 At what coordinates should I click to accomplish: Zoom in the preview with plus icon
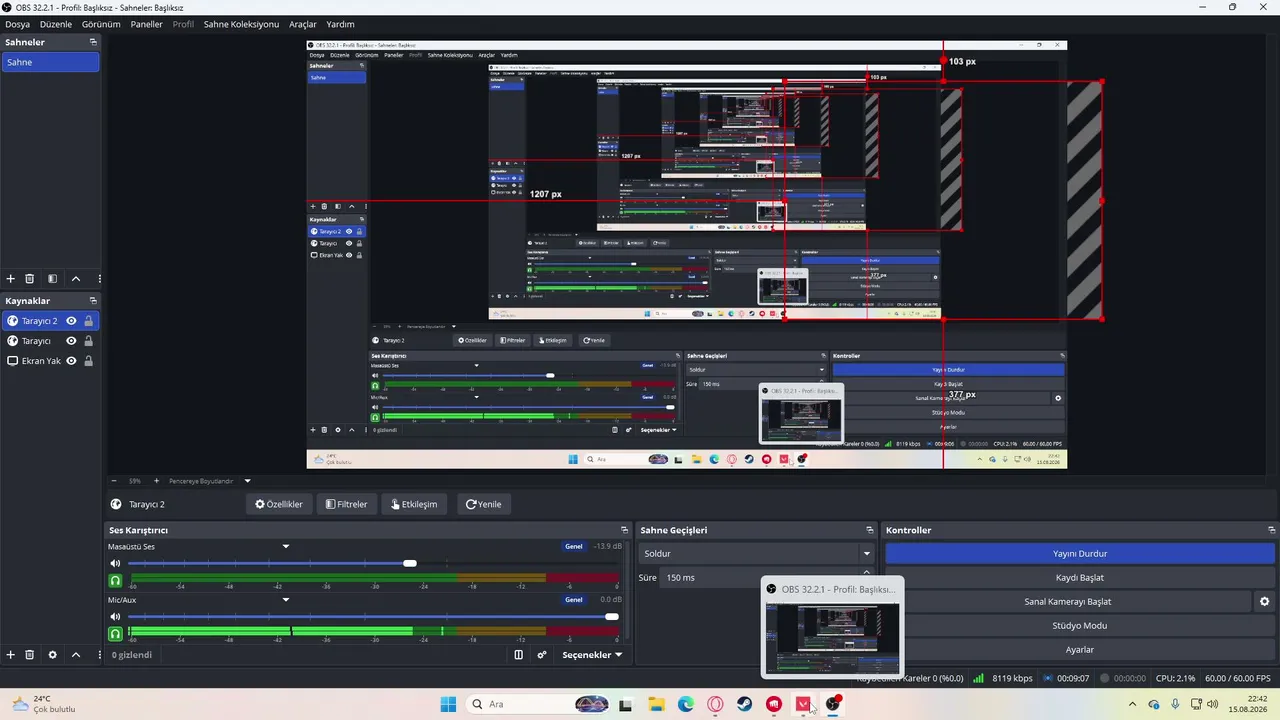156,481
